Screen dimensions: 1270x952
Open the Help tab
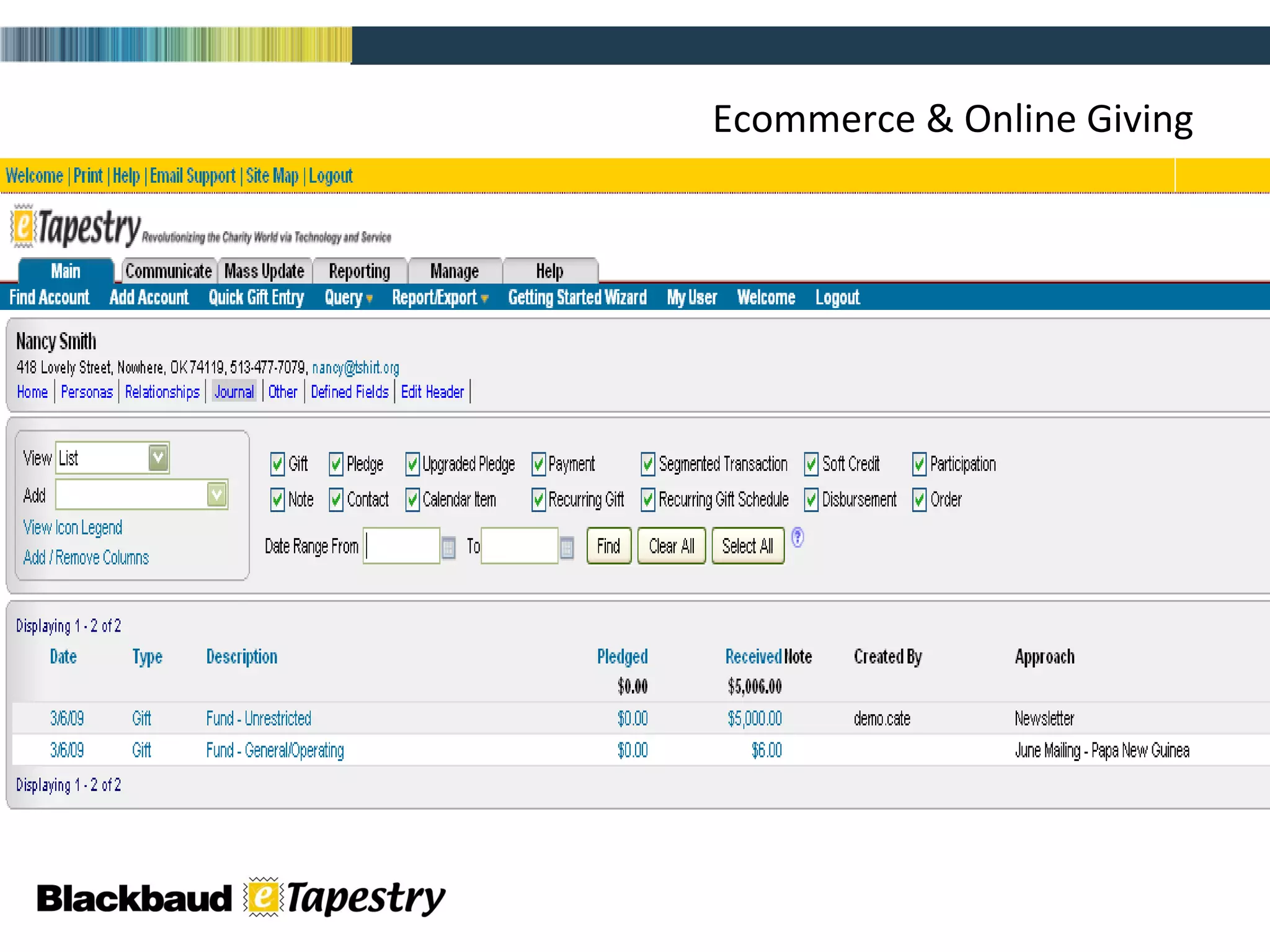(550, 271)
